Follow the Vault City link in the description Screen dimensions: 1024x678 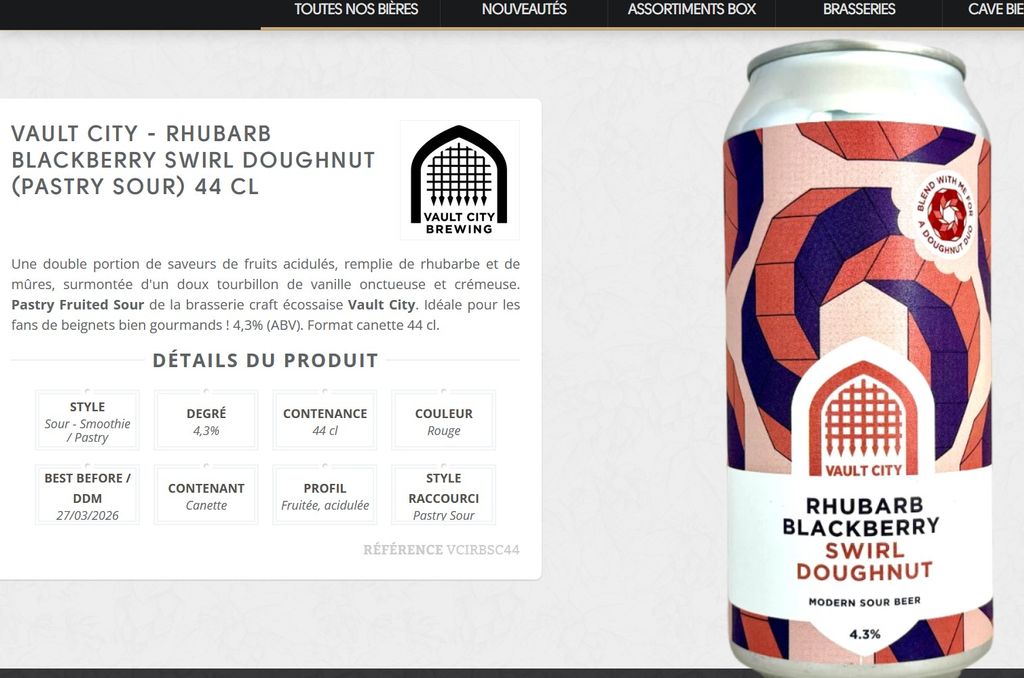coord(381,305)
